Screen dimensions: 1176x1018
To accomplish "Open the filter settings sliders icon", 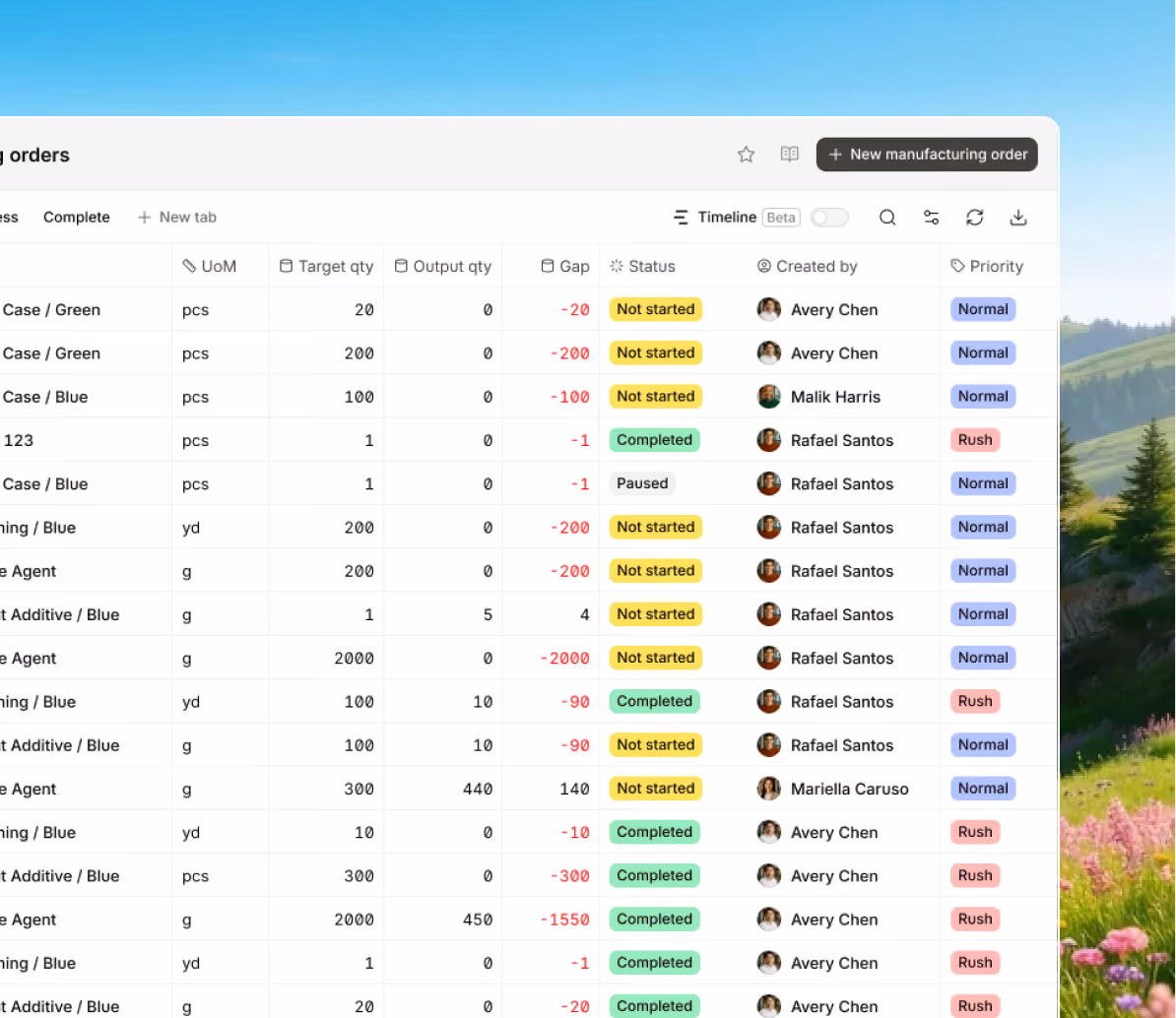I will [931, 218].
